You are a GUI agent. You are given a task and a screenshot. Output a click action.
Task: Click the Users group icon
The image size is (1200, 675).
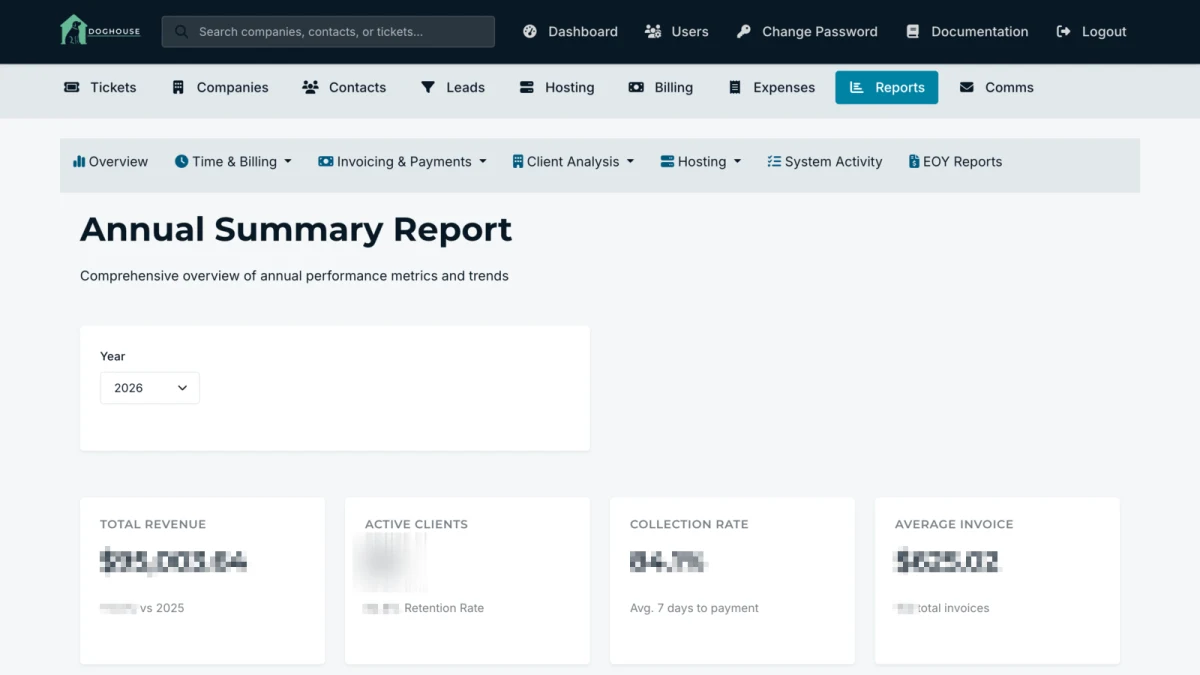point(653,32)
